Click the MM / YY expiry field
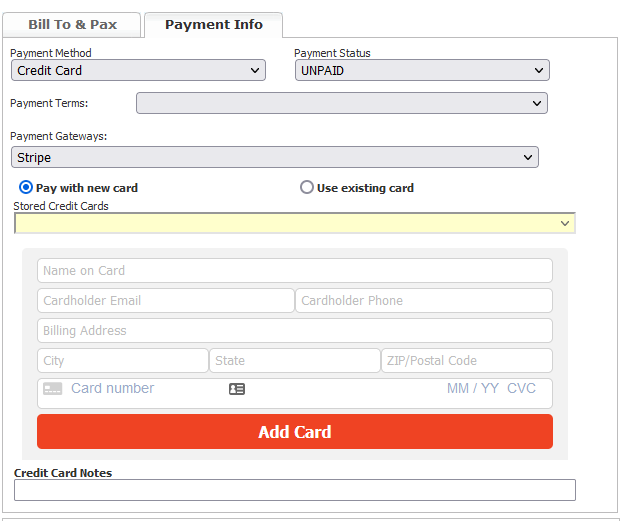636x521 pixels. pos(473,388)
